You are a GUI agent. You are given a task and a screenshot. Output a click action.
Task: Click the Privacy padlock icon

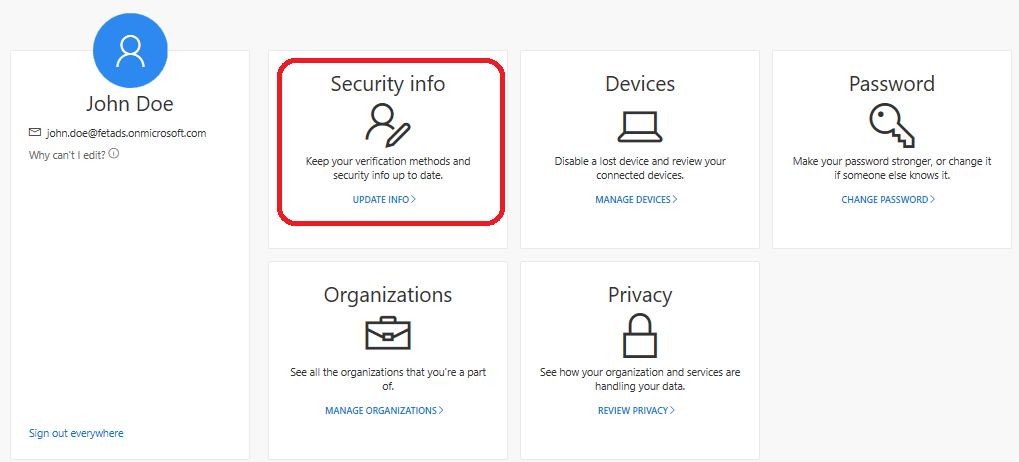640,334
